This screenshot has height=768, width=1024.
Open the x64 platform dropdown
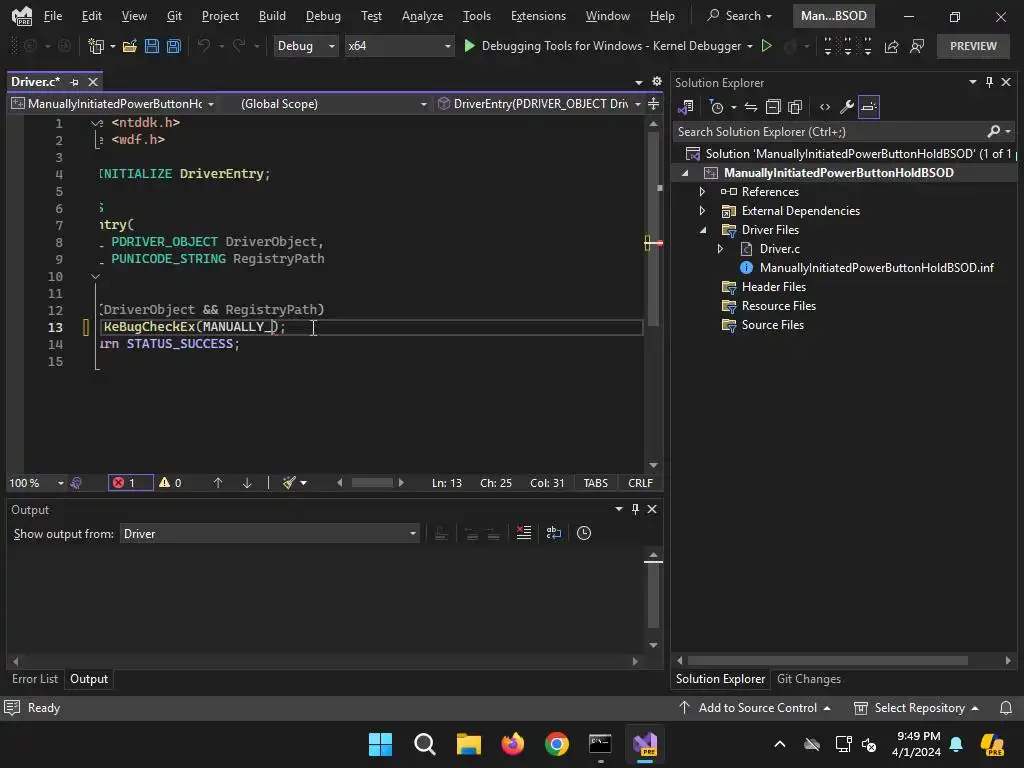[x=399, y=46]
